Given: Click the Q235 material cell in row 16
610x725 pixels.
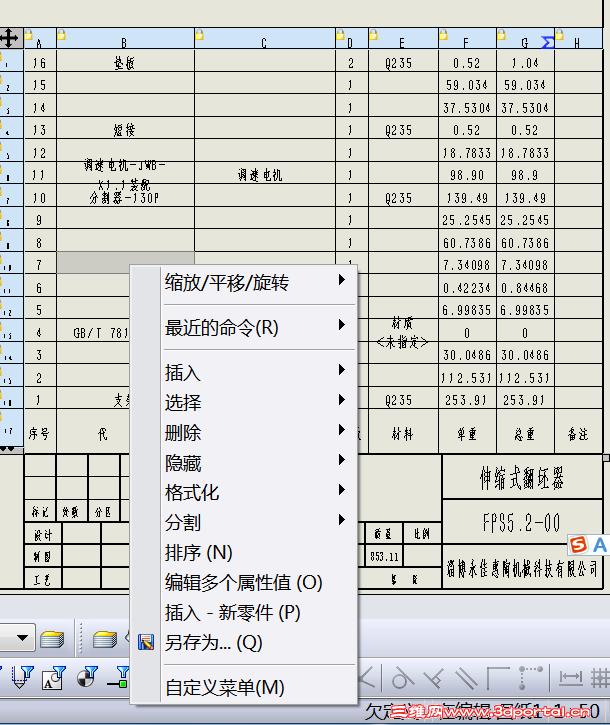Looking at the screenshot, I should [403, 61].
